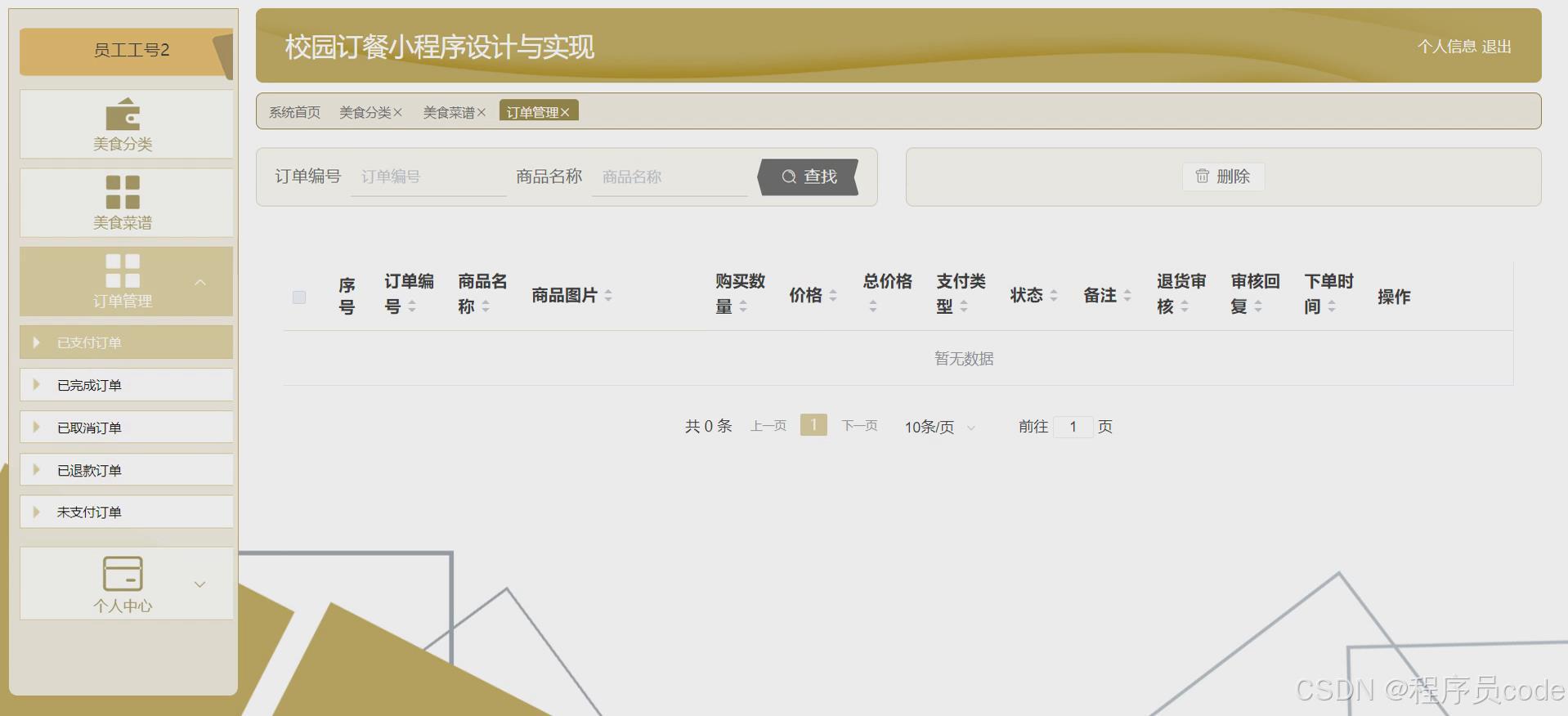
Task: Sort by 价格 column arrows
Action: [833, 296]
